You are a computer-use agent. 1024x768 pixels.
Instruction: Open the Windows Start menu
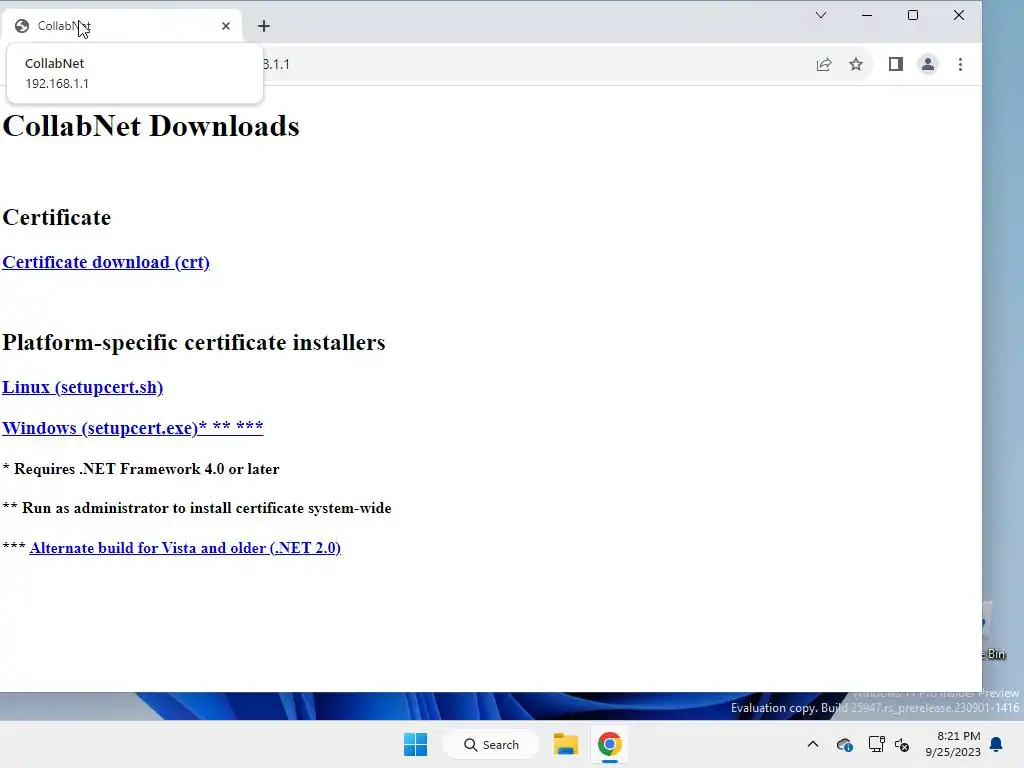415,744
